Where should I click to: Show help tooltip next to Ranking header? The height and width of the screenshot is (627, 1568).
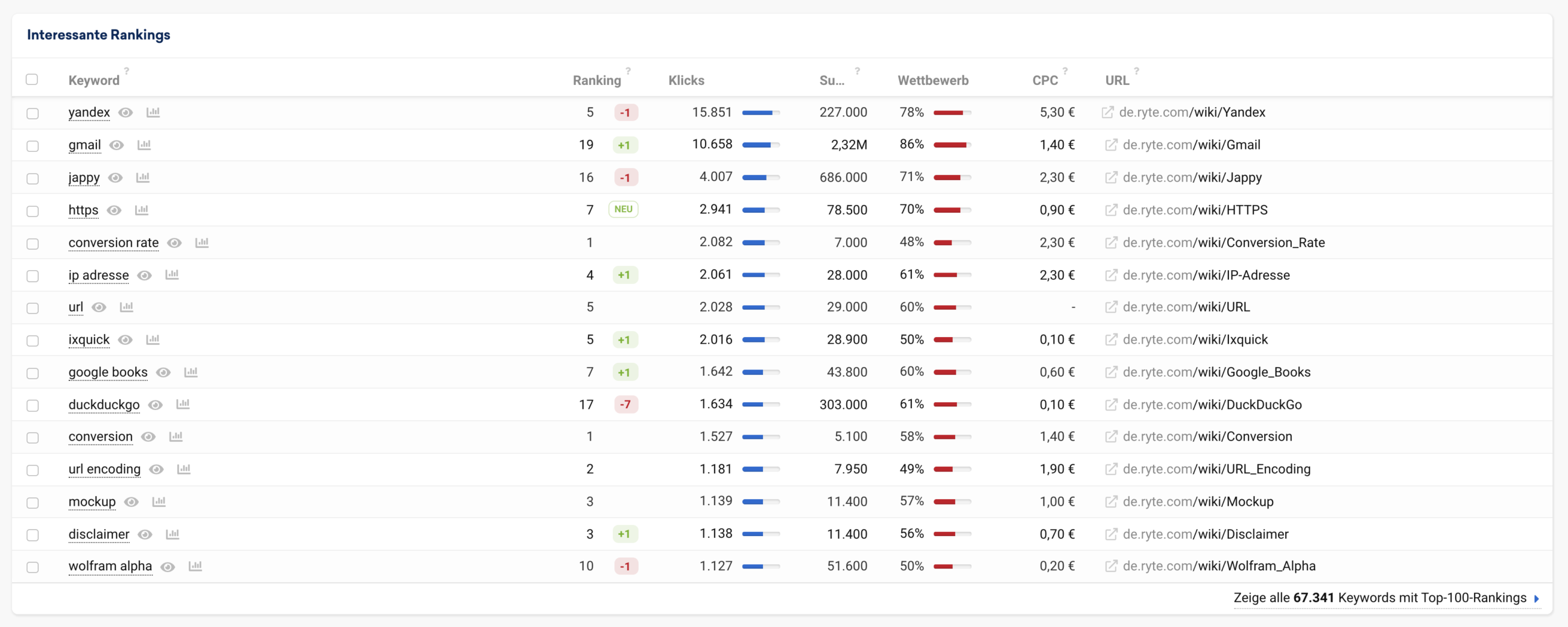tap(628, 71)
